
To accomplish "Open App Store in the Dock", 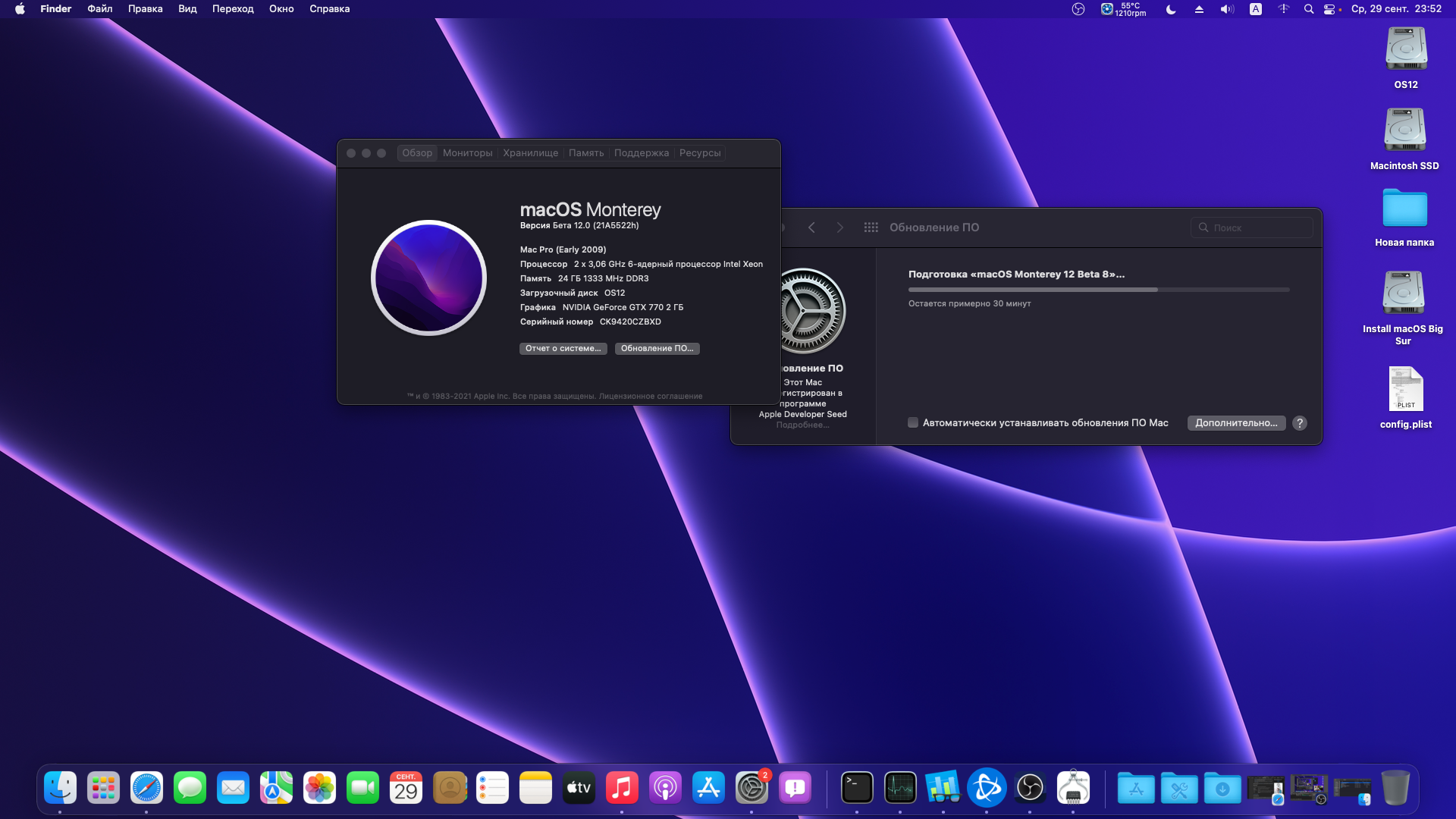I will point(708,788).
